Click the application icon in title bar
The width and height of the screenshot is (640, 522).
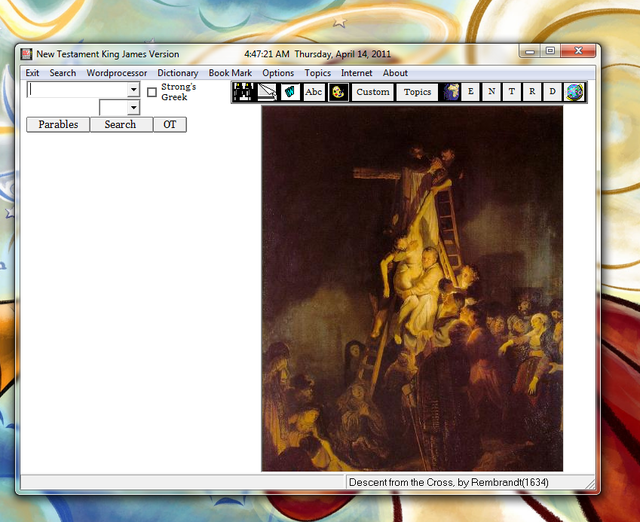point(27,54)
